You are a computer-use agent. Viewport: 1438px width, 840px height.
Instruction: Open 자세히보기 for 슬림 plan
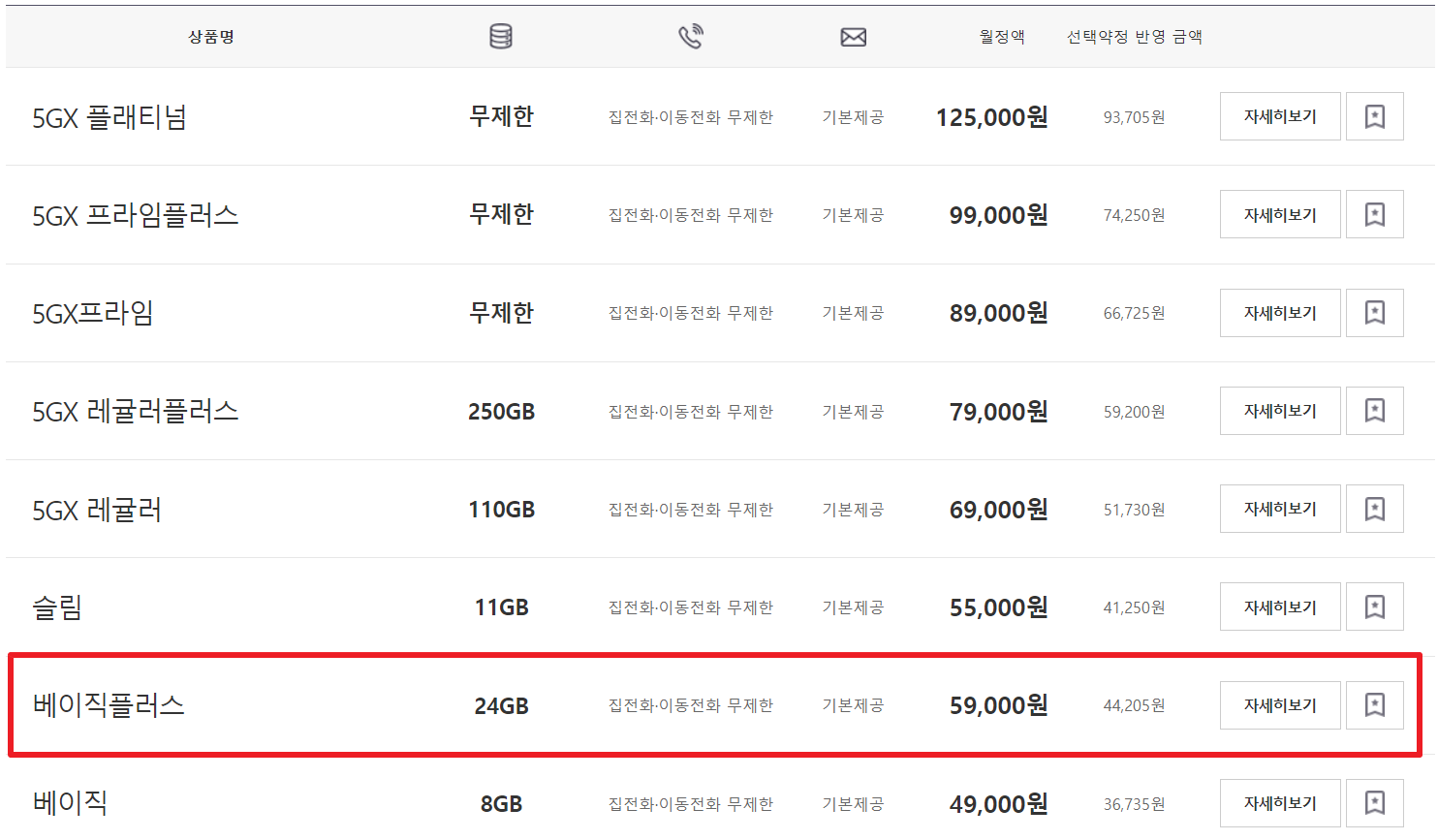pyautogui.click(x=1279, y=607)
